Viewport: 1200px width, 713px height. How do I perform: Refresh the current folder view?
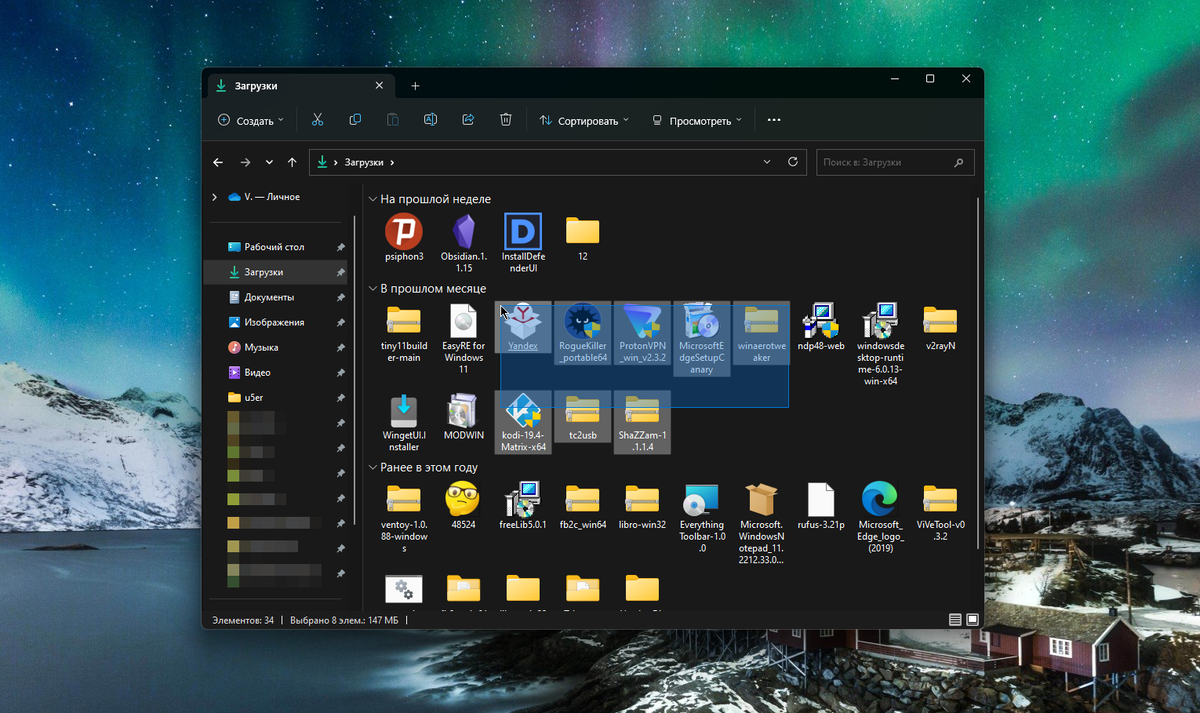pos(793,162)
